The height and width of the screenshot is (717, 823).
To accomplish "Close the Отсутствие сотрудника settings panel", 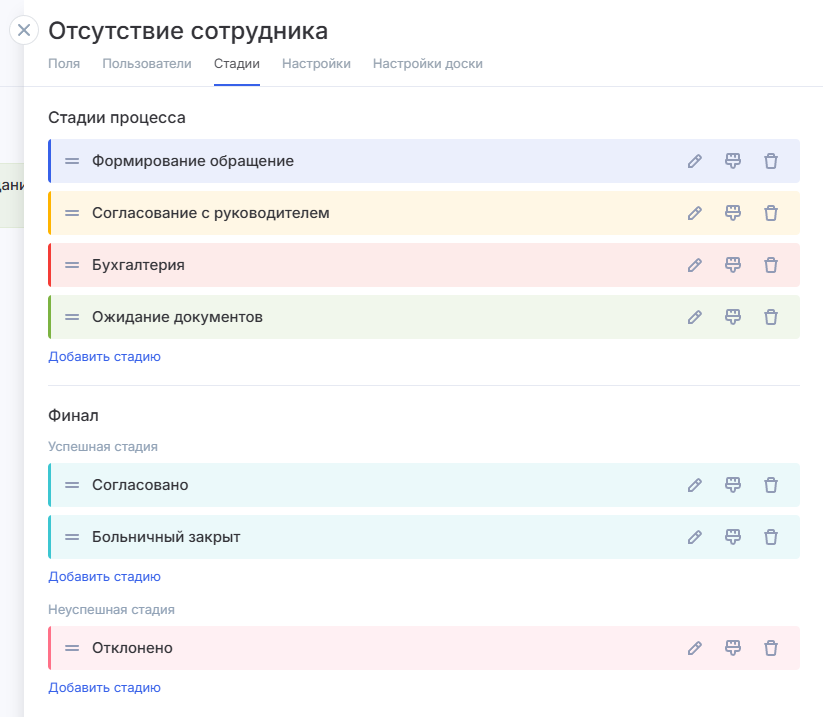I will 24,30.
